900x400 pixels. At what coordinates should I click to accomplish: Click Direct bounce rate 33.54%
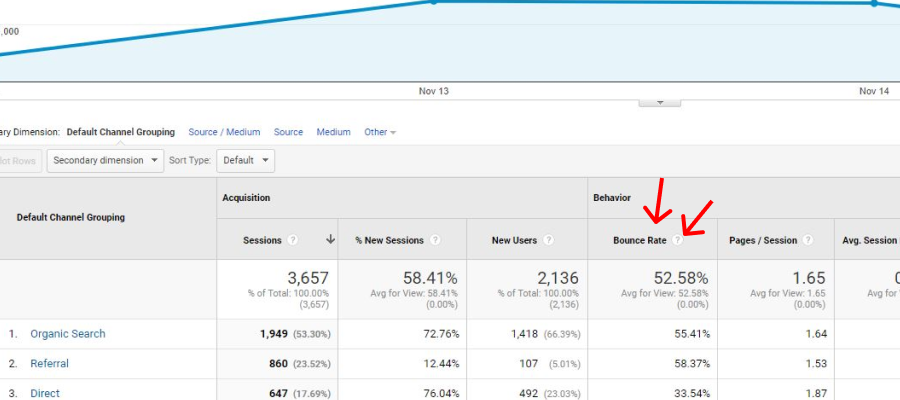[x=690, y=393]
